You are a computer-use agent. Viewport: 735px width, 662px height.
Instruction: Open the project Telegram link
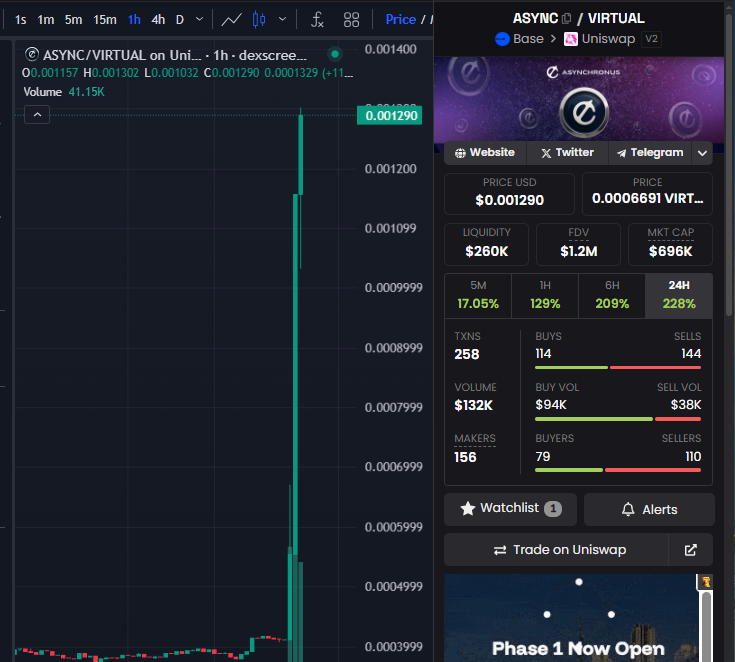point(650,152)
